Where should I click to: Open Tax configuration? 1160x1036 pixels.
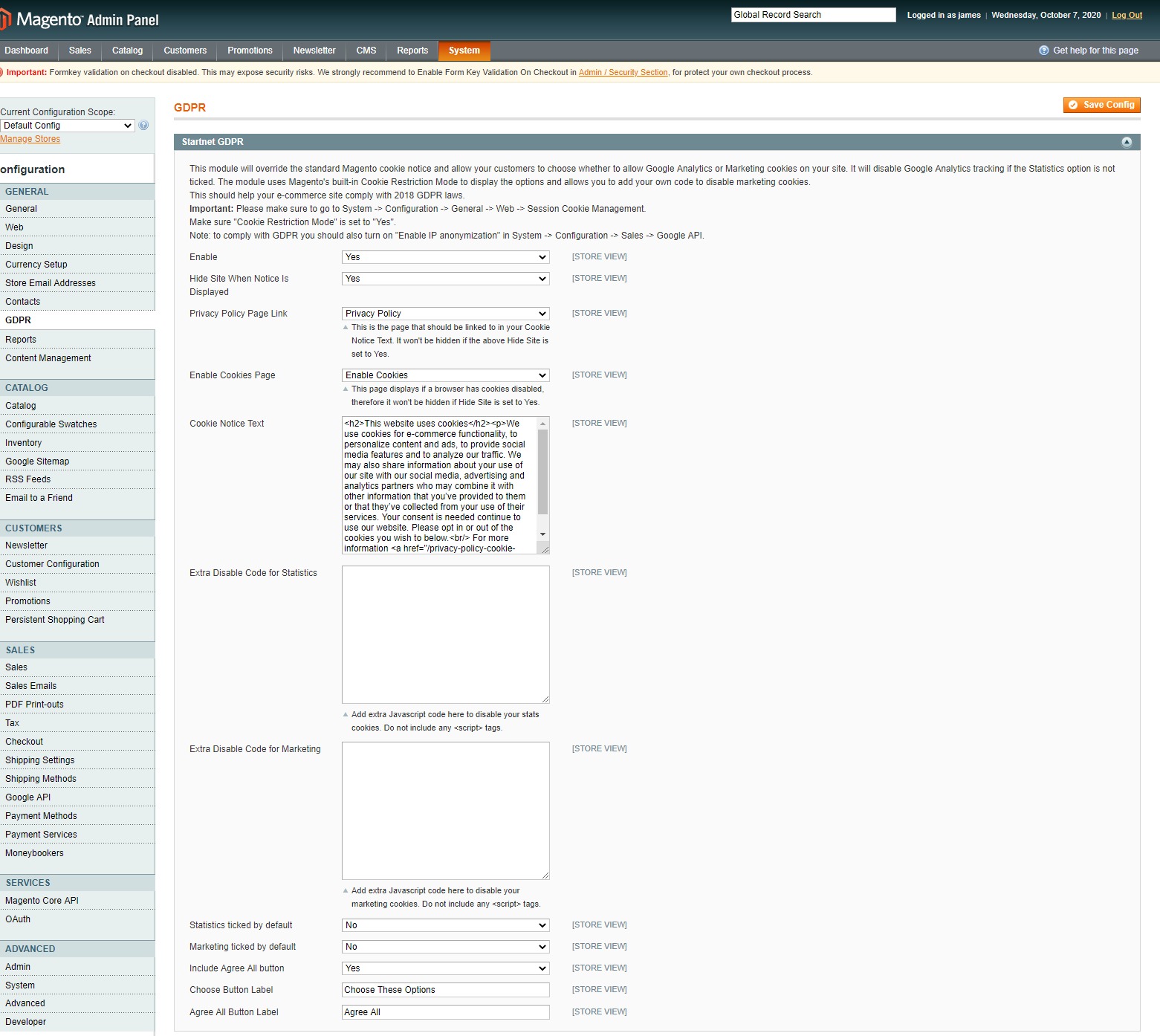(x=77, y=723)
